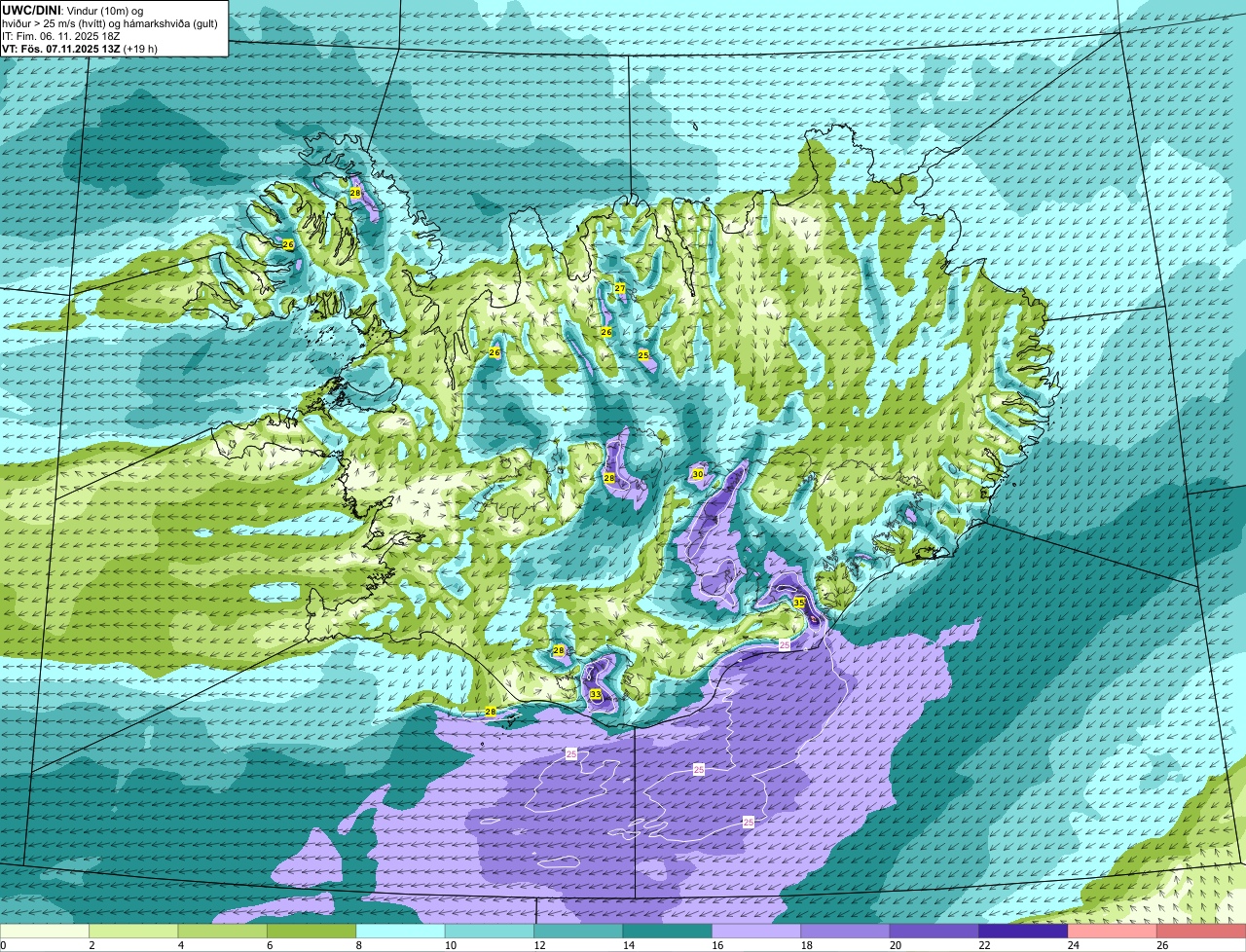The height and width of the screenshot is (952, 1246).
Task: Pick the 10–12 m/s light turquoise color swatch
Action: click(490, 932)
